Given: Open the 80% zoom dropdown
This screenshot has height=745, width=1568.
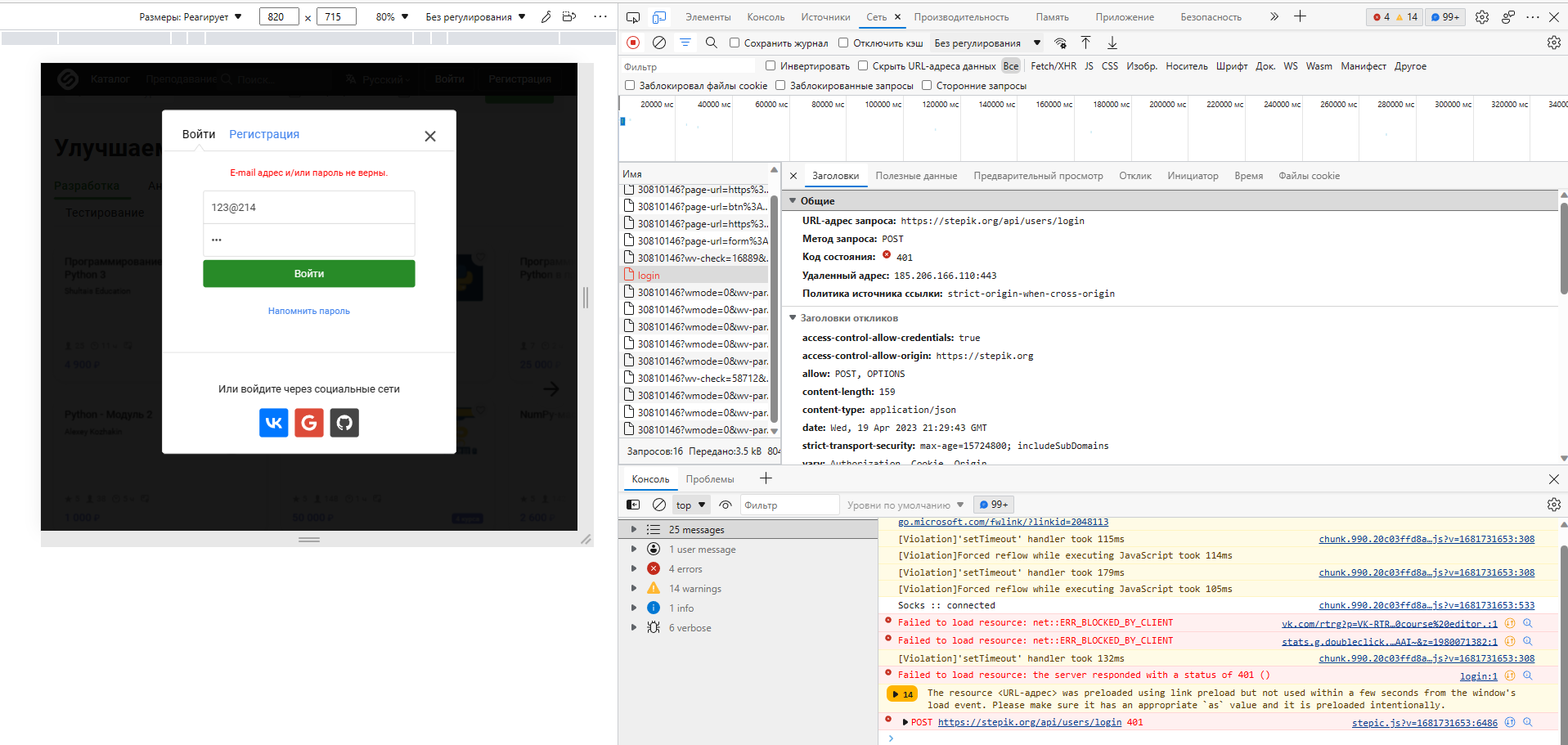Looking at the screenshot, I should tap(392, 16).
